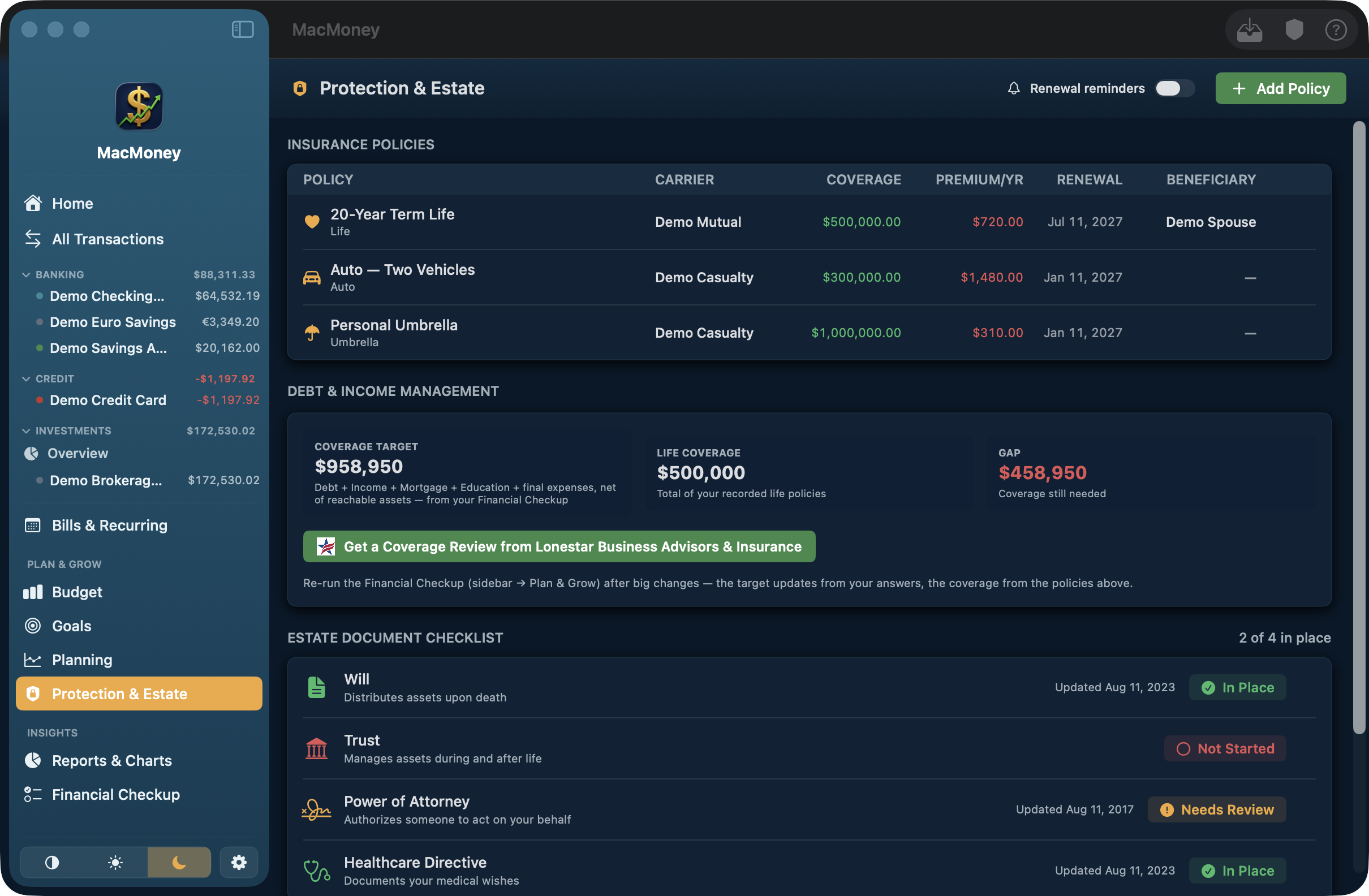1369x896 pixels.
Task: Click the Investments Overview pie icon
Action: 31,453
